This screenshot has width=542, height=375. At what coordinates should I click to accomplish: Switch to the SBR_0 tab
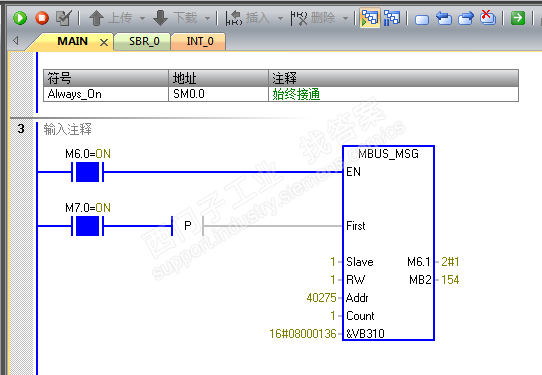[x=144, y=41]
